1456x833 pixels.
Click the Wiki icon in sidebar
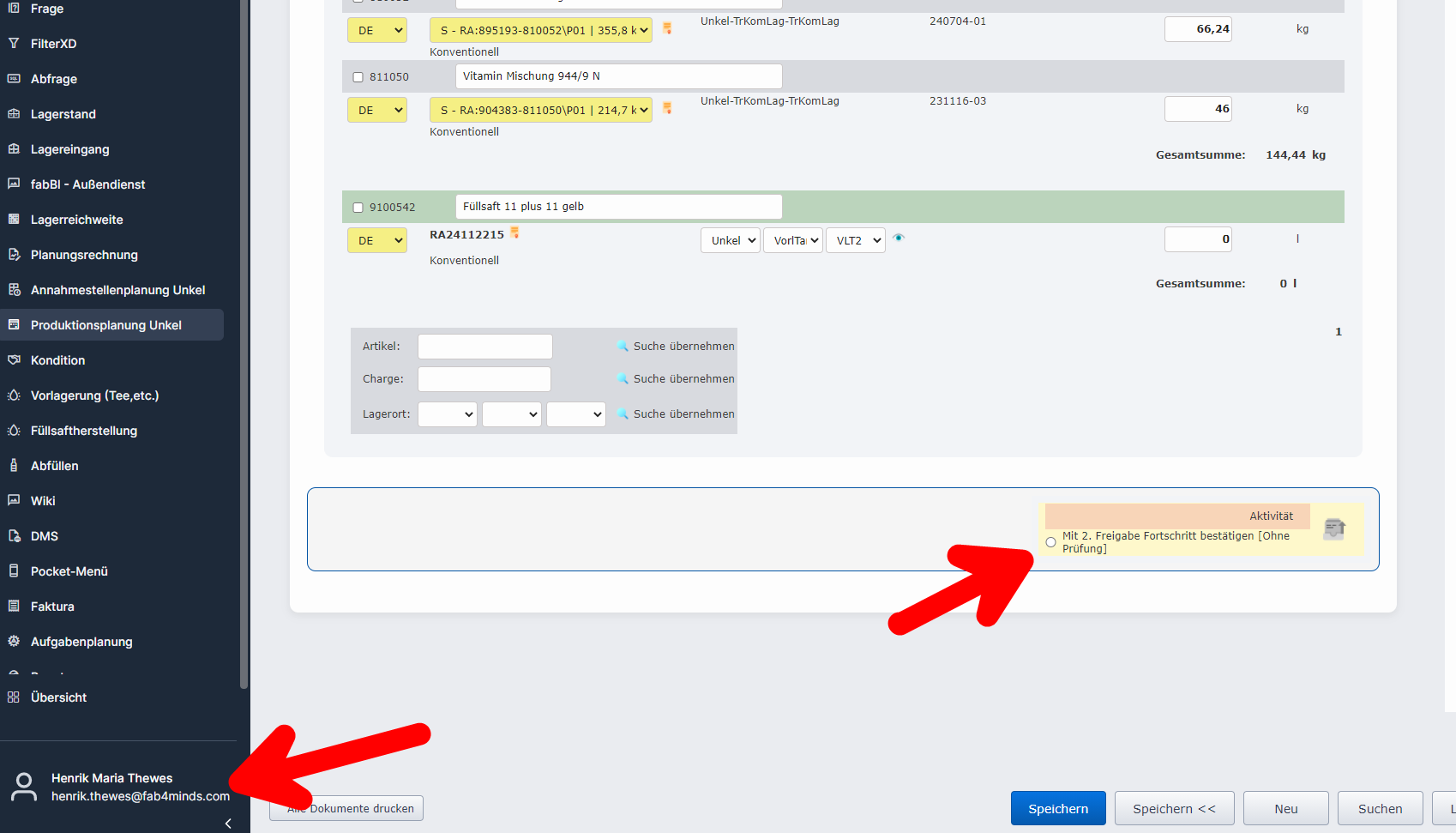coord(14,500)
